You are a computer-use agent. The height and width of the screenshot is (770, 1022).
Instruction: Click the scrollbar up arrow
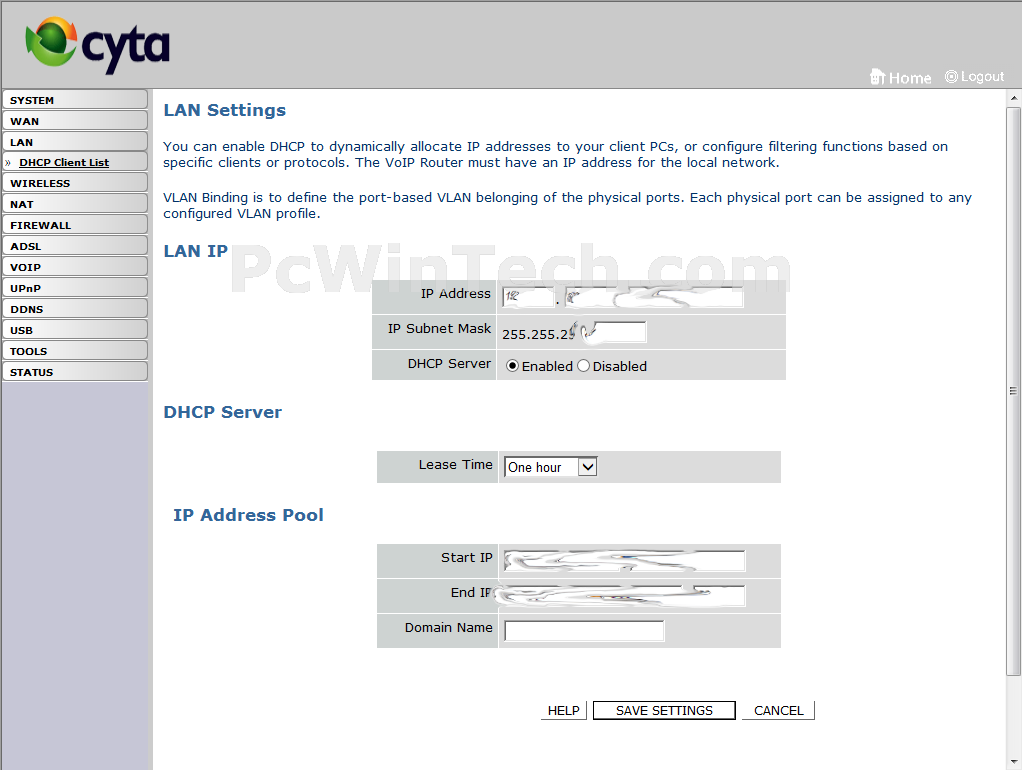pos(1014,98)
